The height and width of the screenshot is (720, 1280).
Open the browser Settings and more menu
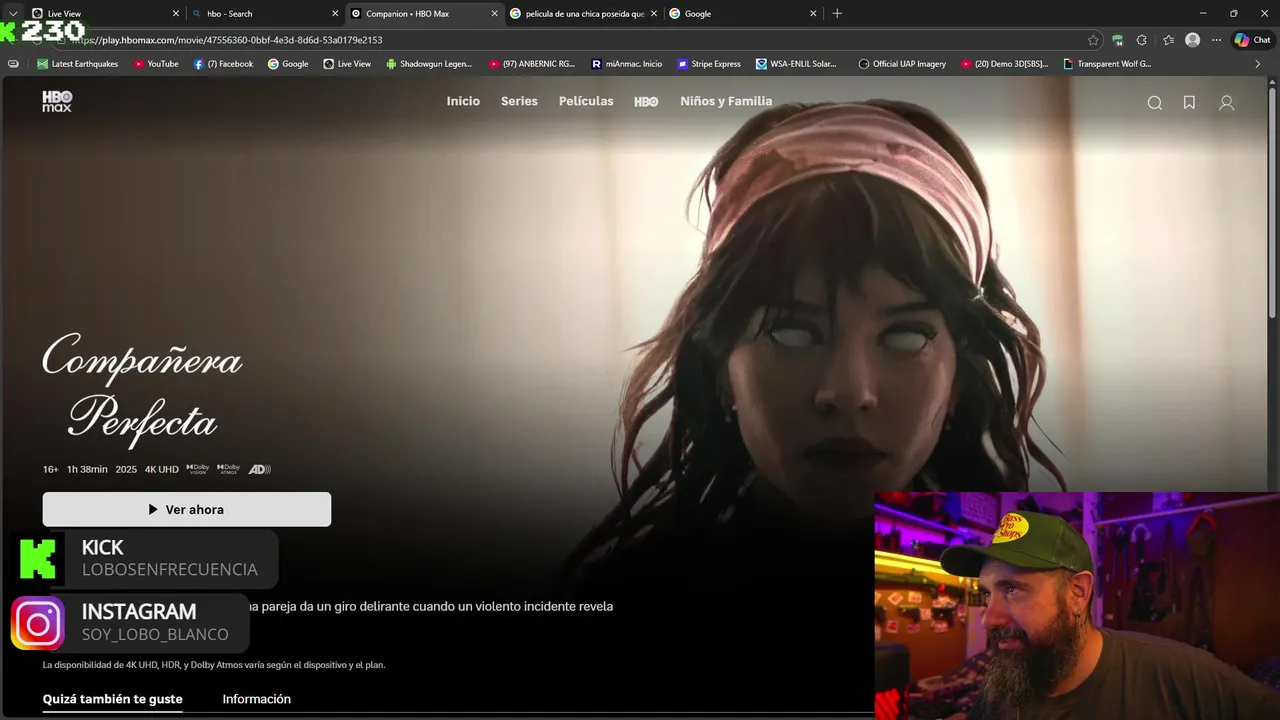click(1216, 40)
